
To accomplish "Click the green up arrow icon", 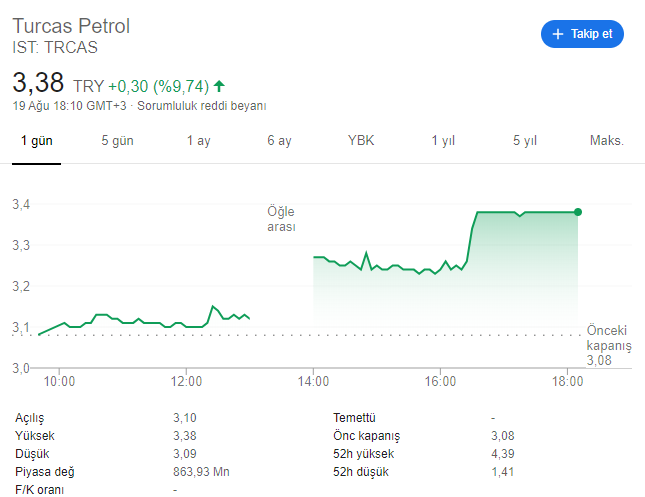I will [219, 86].
